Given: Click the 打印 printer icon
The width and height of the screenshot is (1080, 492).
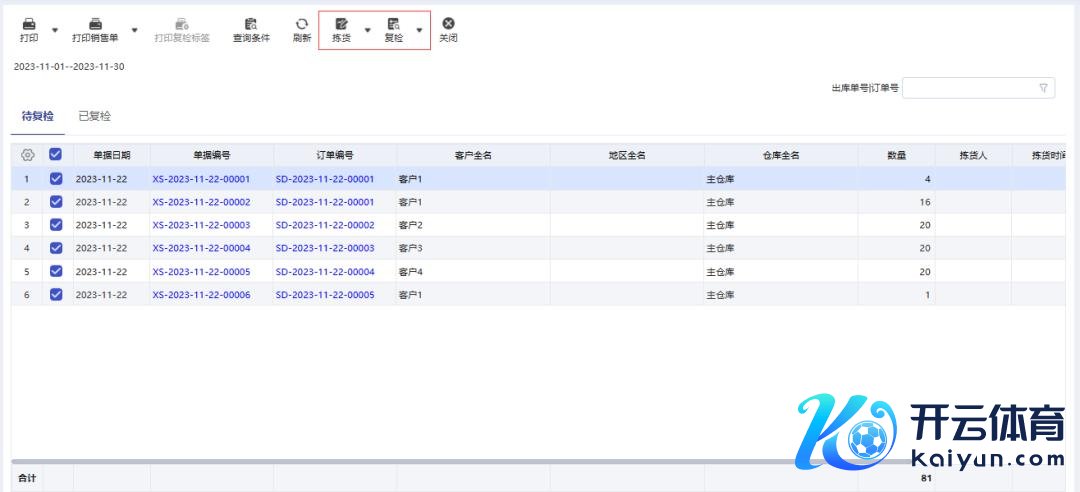Looking at the screenshot, I should [x=29, y=24].
